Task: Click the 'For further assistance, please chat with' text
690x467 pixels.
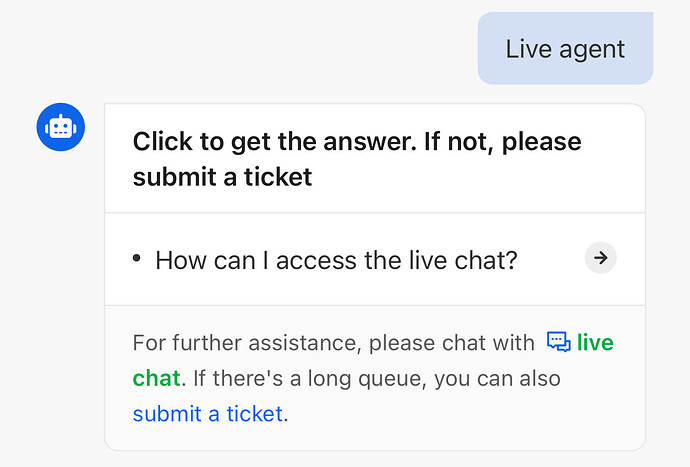Action: click(x=334, y=343)
